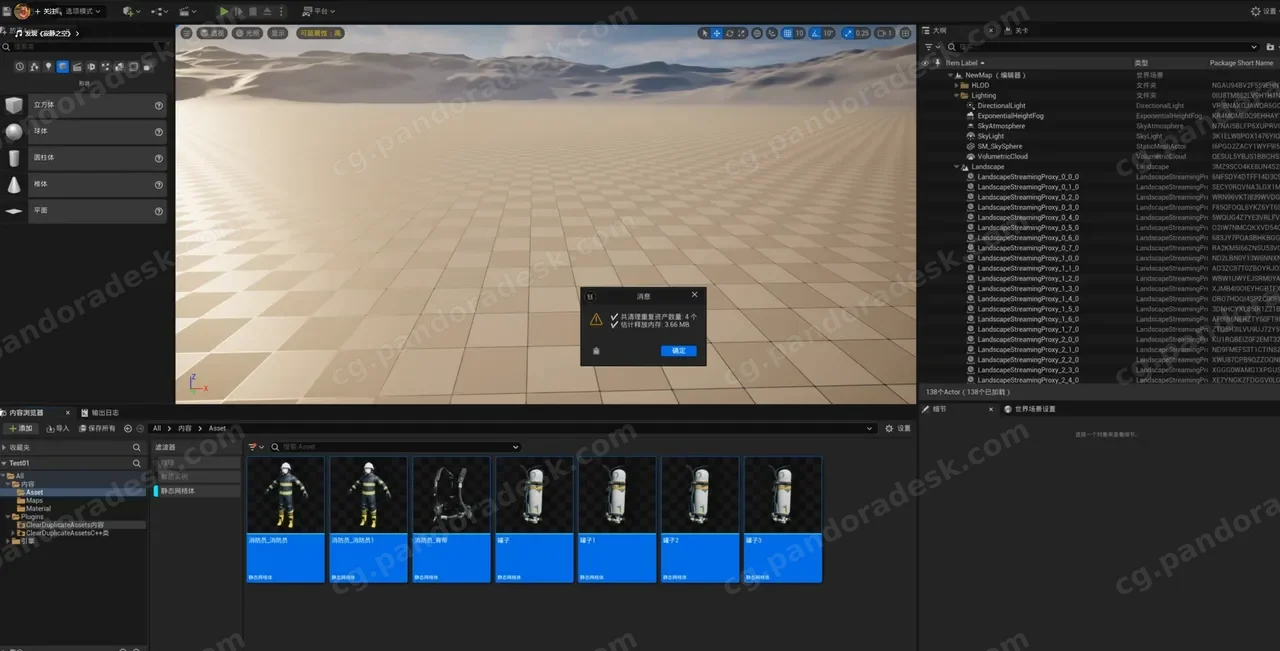Open the 显示 show menu in the viewport
The image size is (1280, 651).
[277, 33]
